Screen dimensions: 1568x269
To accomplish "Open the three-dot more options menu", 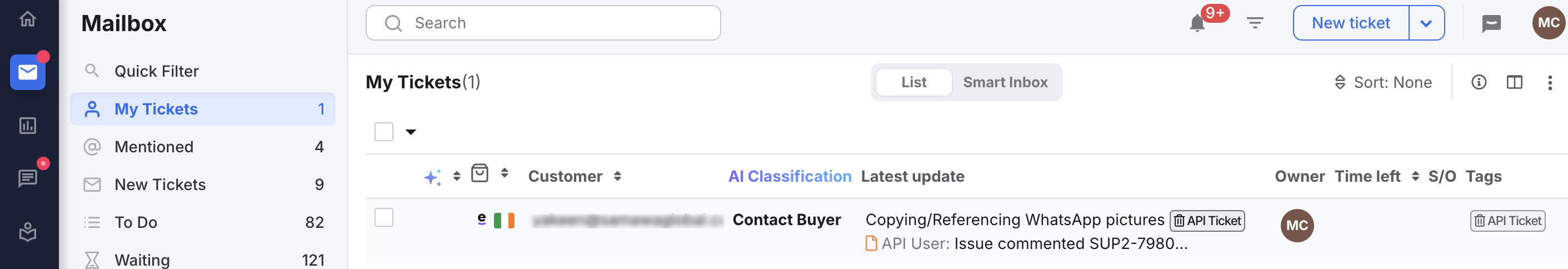I will [x=1549, y=82].
